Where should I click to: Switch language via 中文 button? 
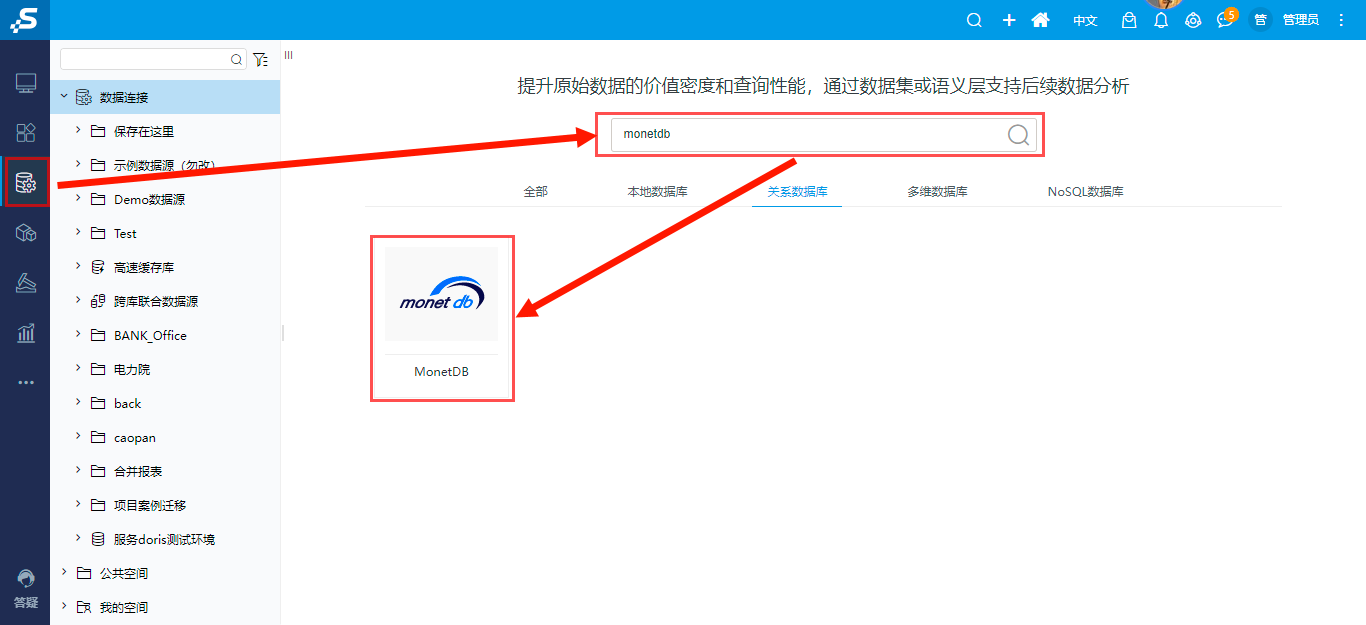click(x=1085, y=20)
